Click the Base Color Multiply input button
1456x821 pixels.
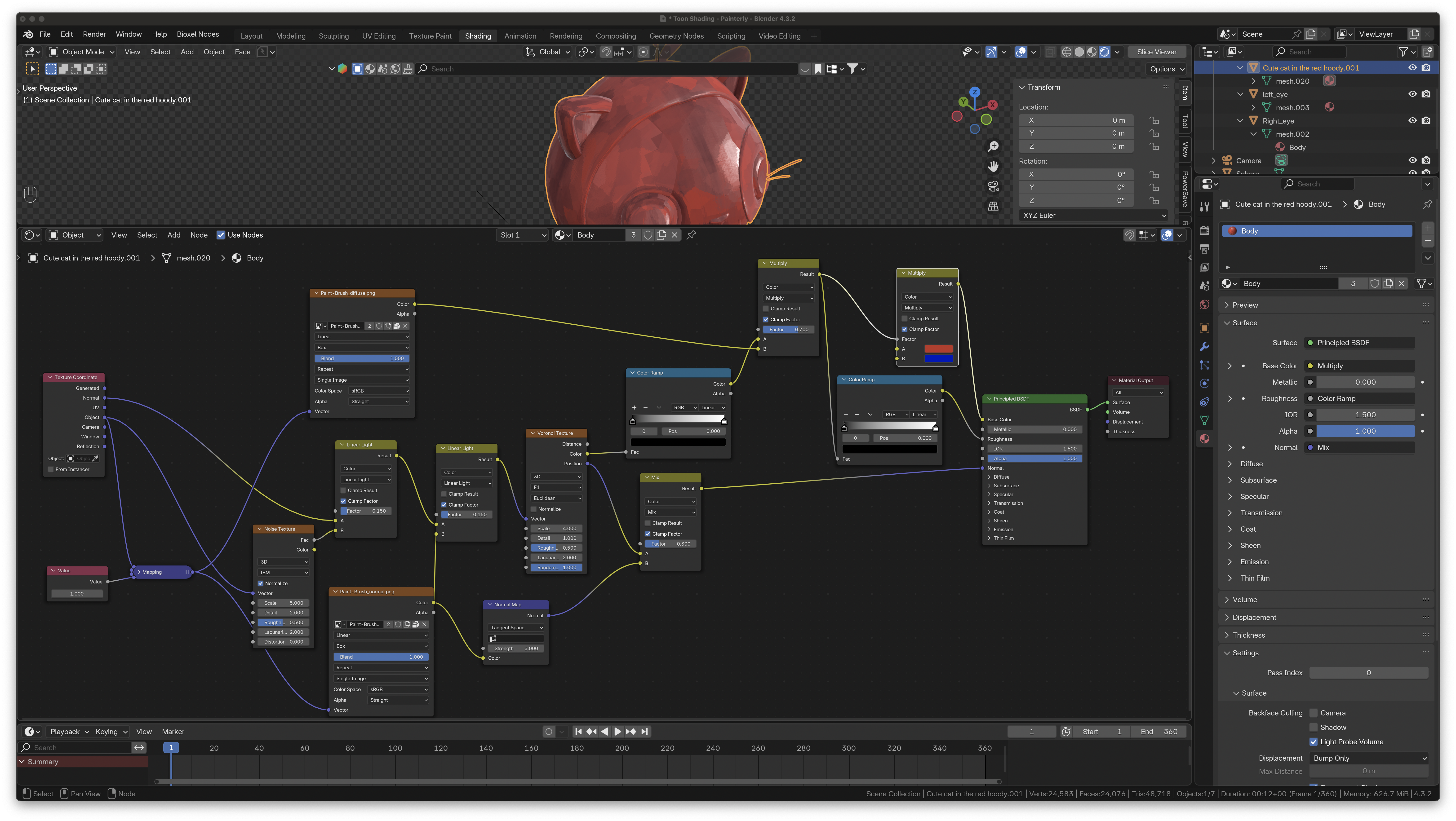coord(1360,366)
